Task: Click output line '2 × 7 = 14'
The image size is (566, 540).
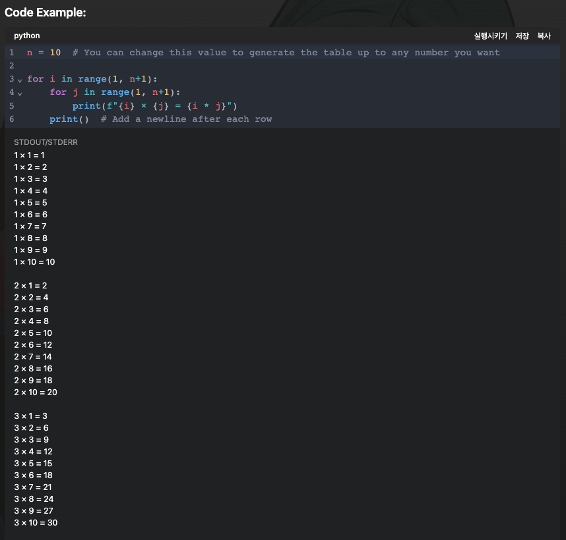Action: (32, 357)
